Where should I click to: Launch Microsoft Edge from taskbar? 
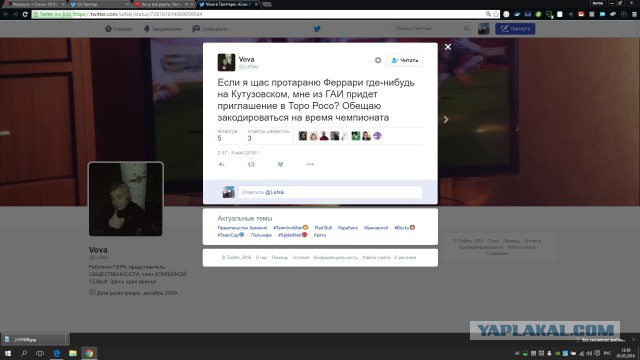coord(56,353)
